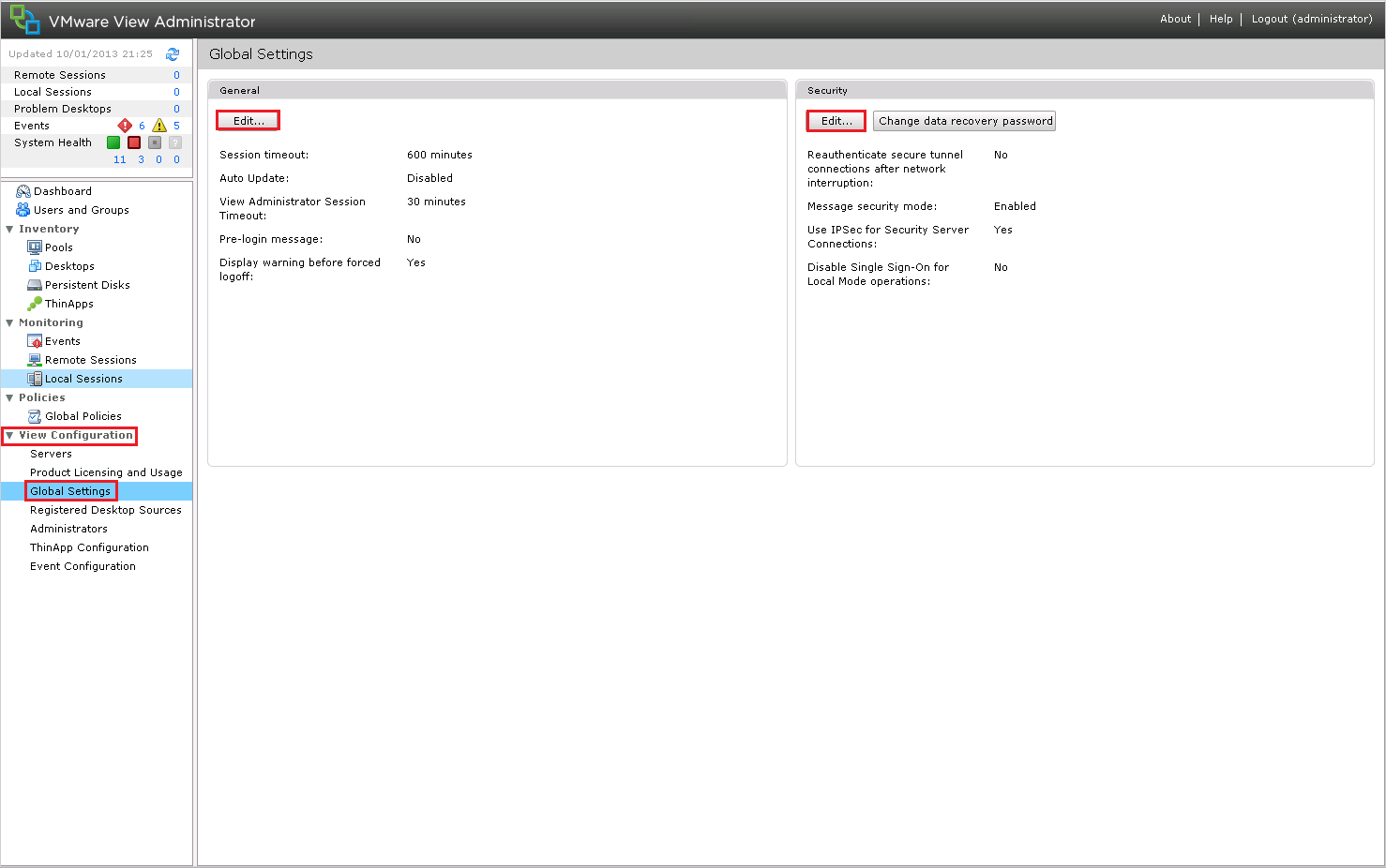Click Edit in the General panel
This screenshot has width=1386, height=868.
coord(249,121)
